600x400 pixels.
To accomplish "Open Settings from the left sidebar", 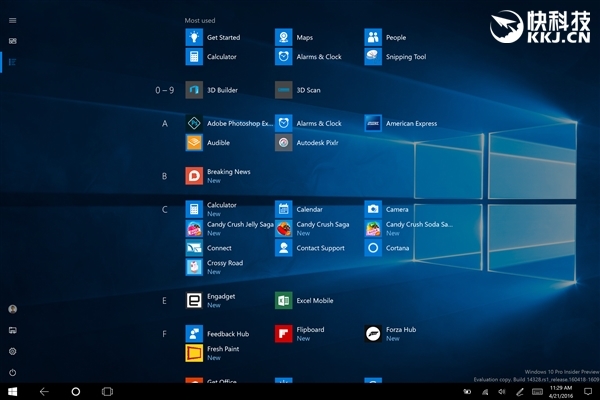I will coord(12,351).
